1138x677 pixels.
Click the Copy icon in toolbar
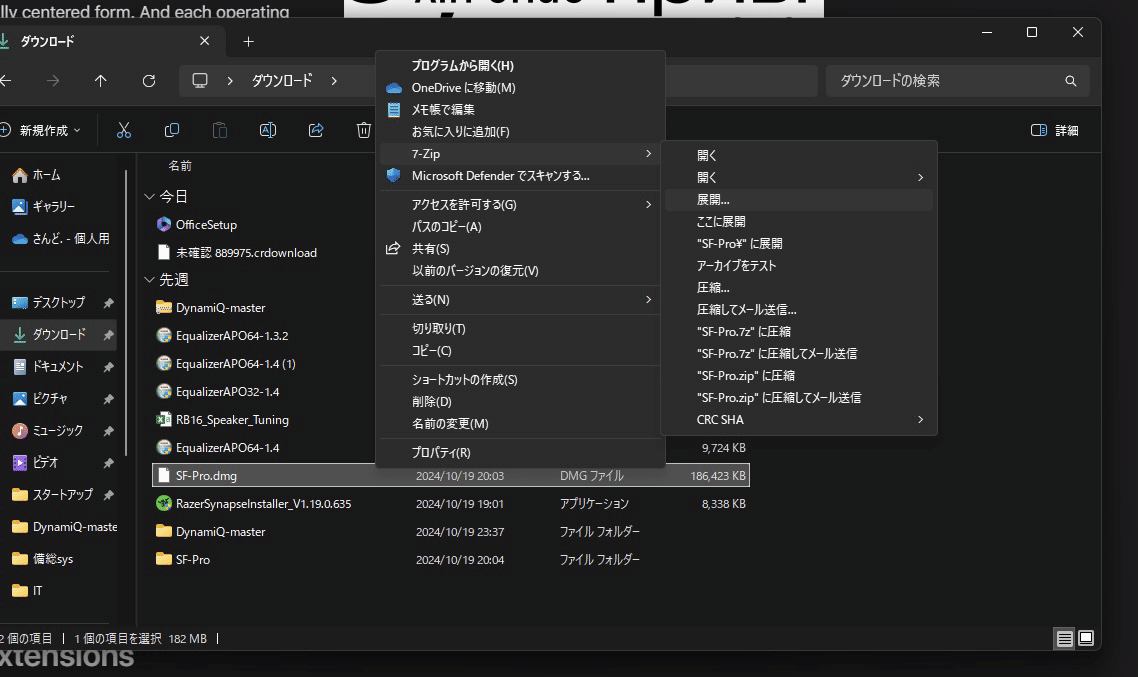172,131
